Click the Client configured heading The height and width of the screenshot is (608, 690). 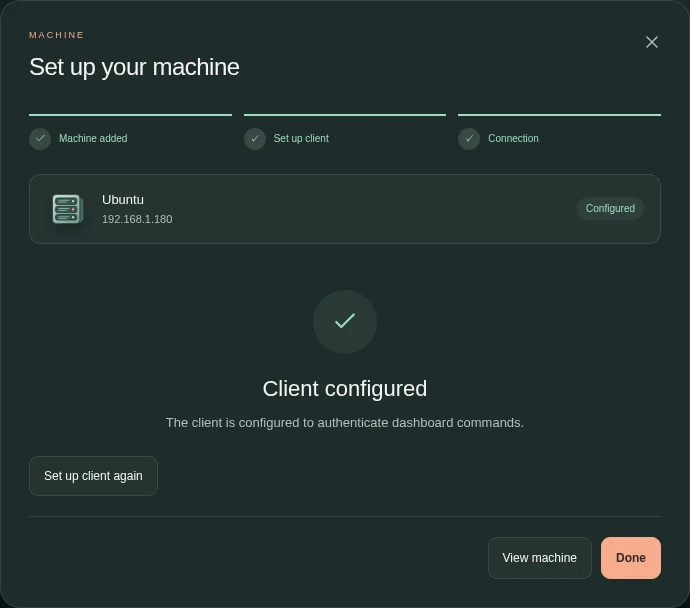[345, 389]
